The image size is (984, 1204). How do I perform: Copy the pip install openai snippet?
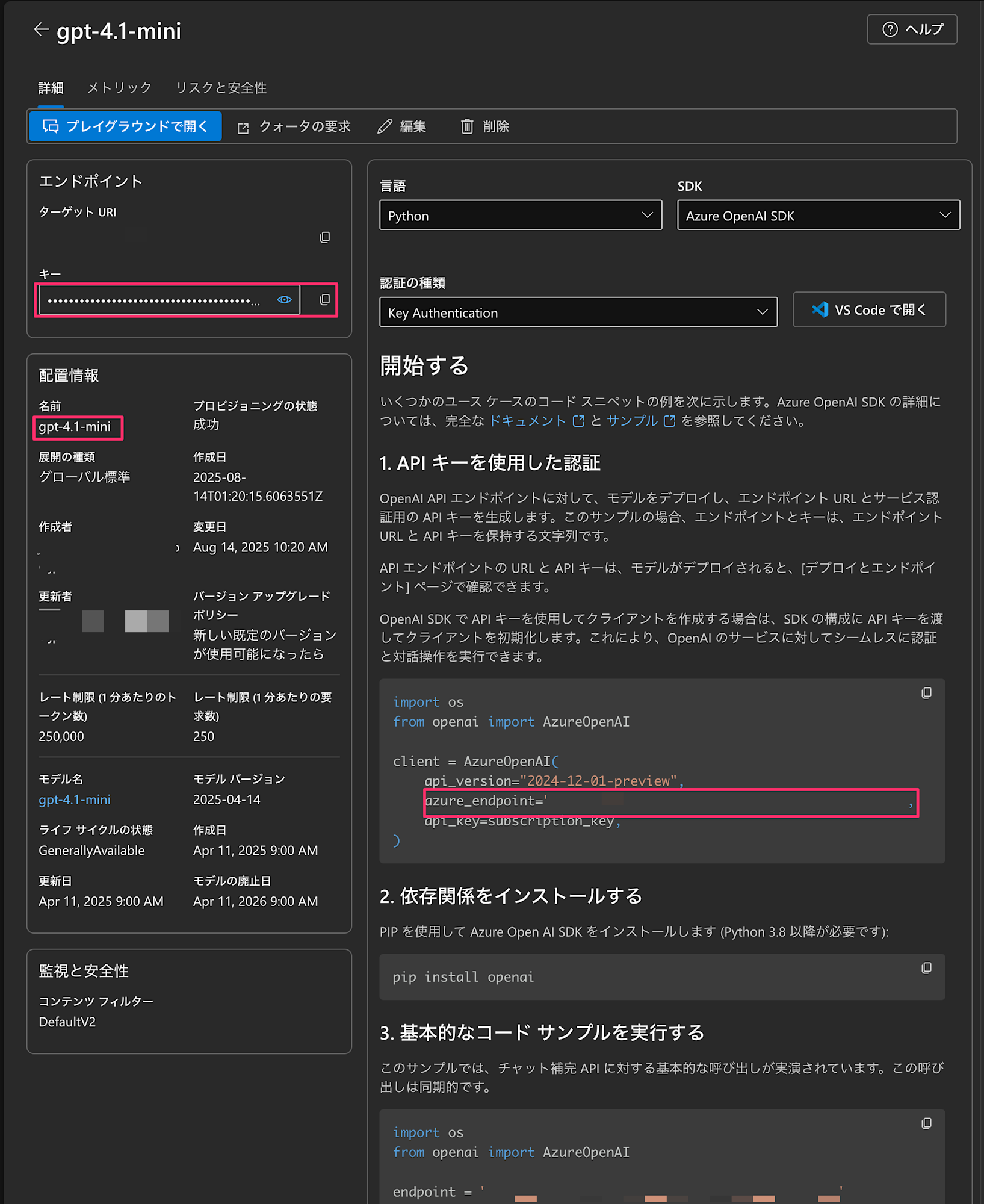point(927,968)
